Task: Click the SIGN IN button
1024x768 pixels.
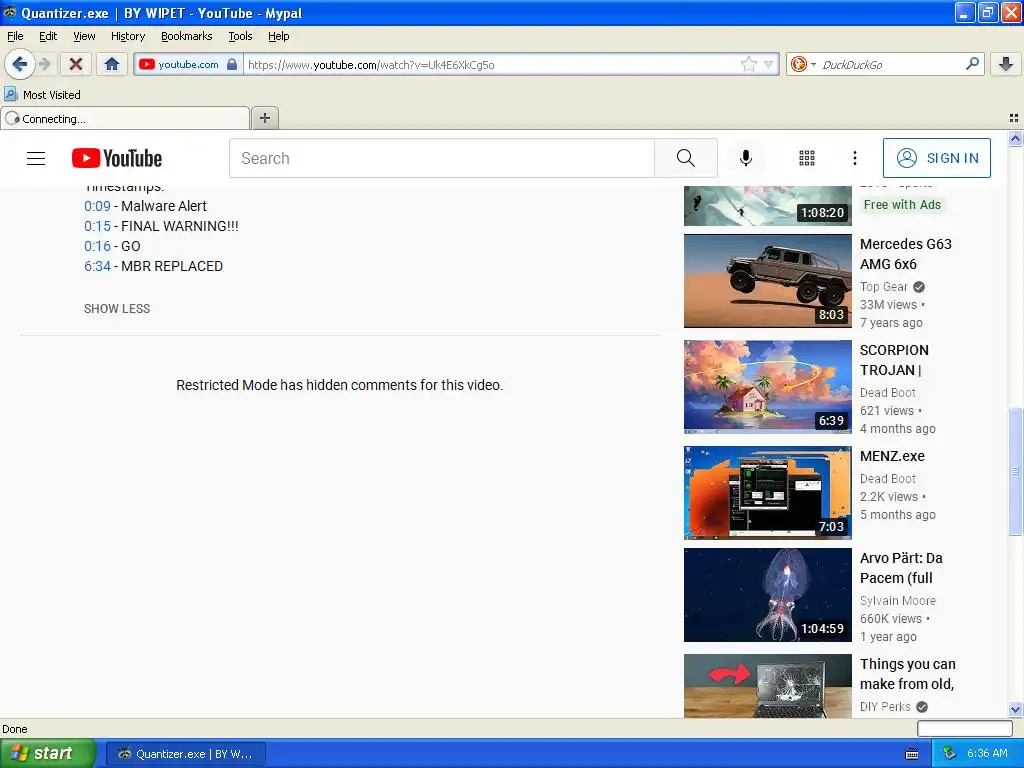Action: (936, 158)
